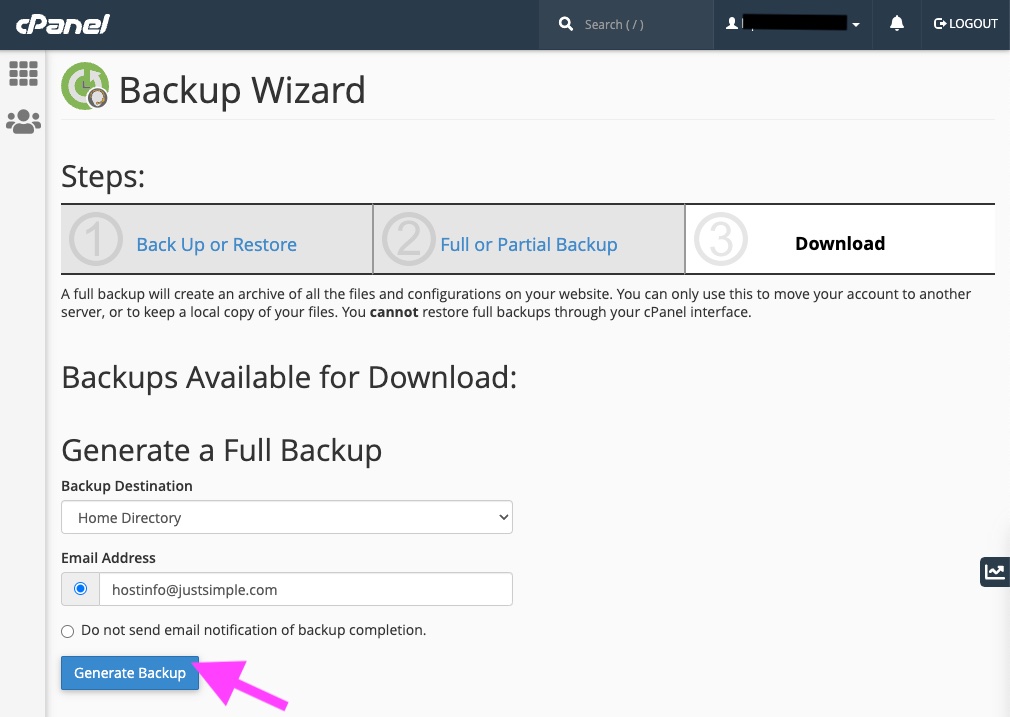Go to Full or Partial Backup step
Screen dimensions: 1010x717
(528, 245)
